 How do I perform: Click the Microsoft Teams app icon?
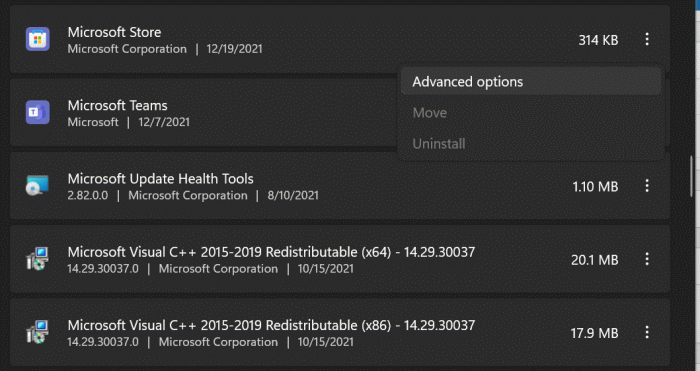(x=38, y=112)
